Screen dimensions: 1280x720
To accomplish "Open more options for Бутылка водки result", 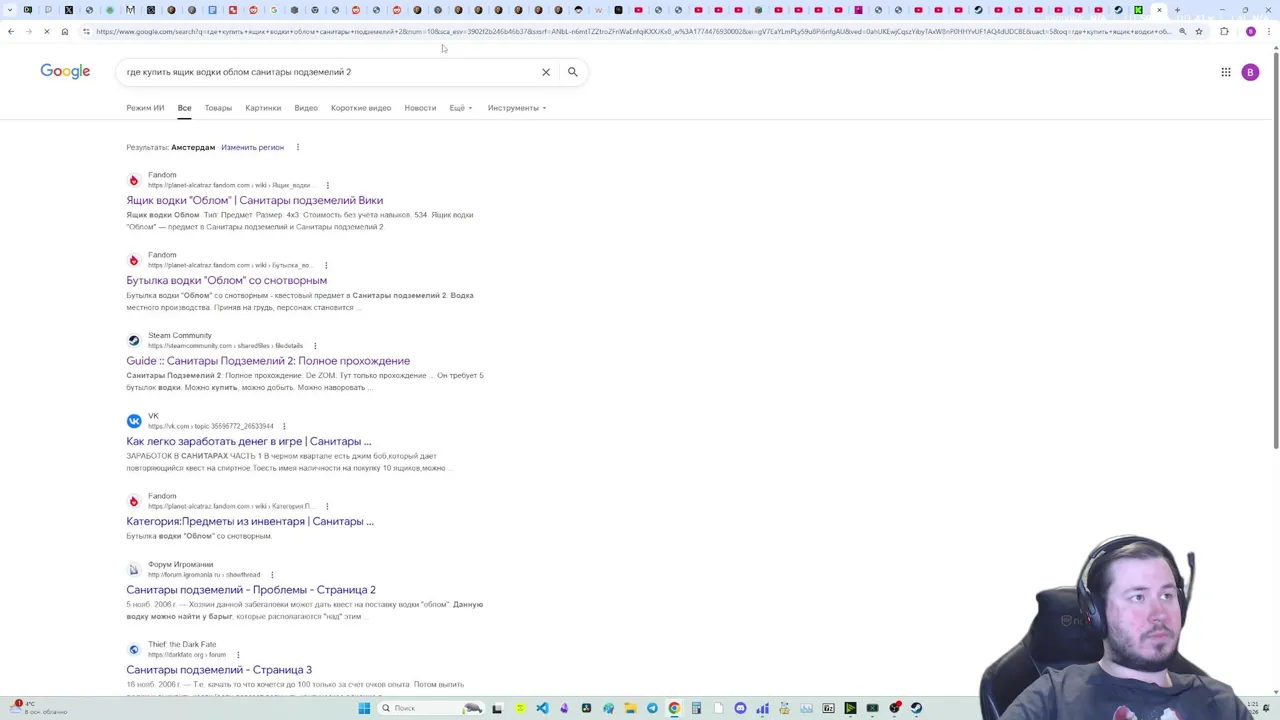I will 326,265.
